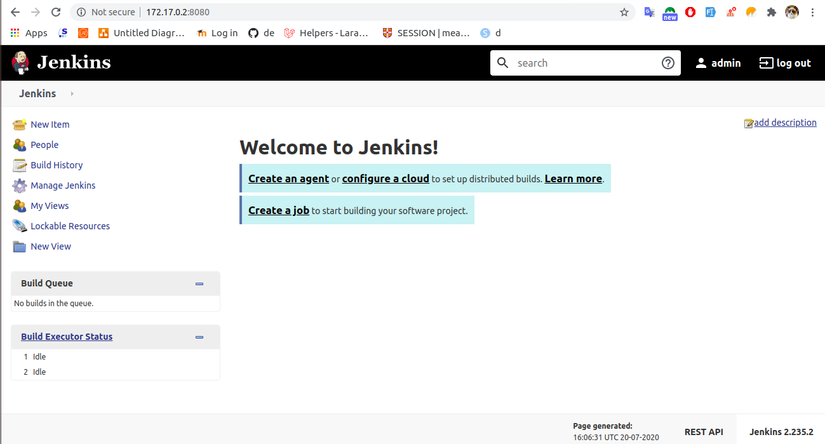Click the Jenkins breadcrumb text
The width and height of the screenshot is (825, 444).
pos(37,94)
